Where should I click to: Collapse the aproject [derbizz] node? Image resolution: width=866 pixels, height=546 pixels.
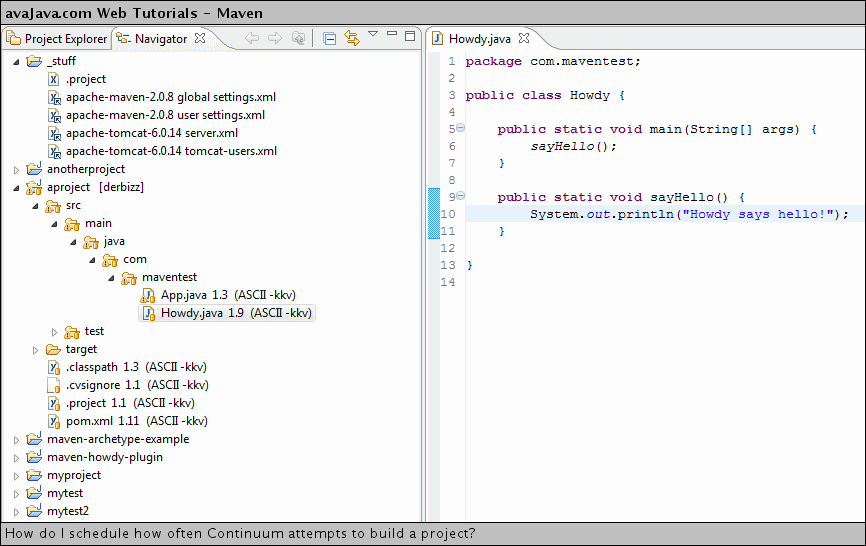[x=17, y=188]
